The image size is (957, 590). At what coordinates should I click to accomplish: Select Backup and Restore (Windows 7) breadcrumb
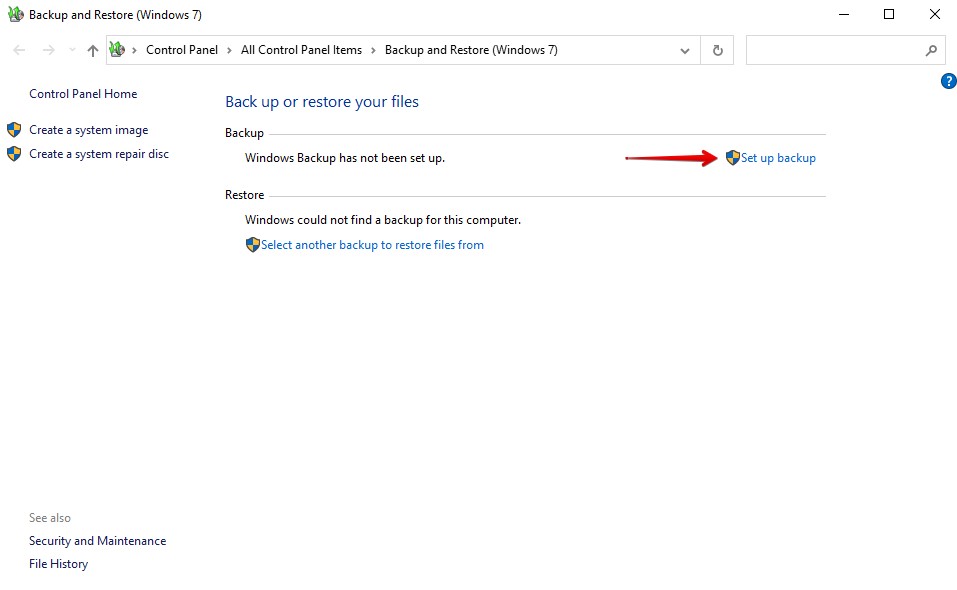pyautogui.click(x=471, y=50)
